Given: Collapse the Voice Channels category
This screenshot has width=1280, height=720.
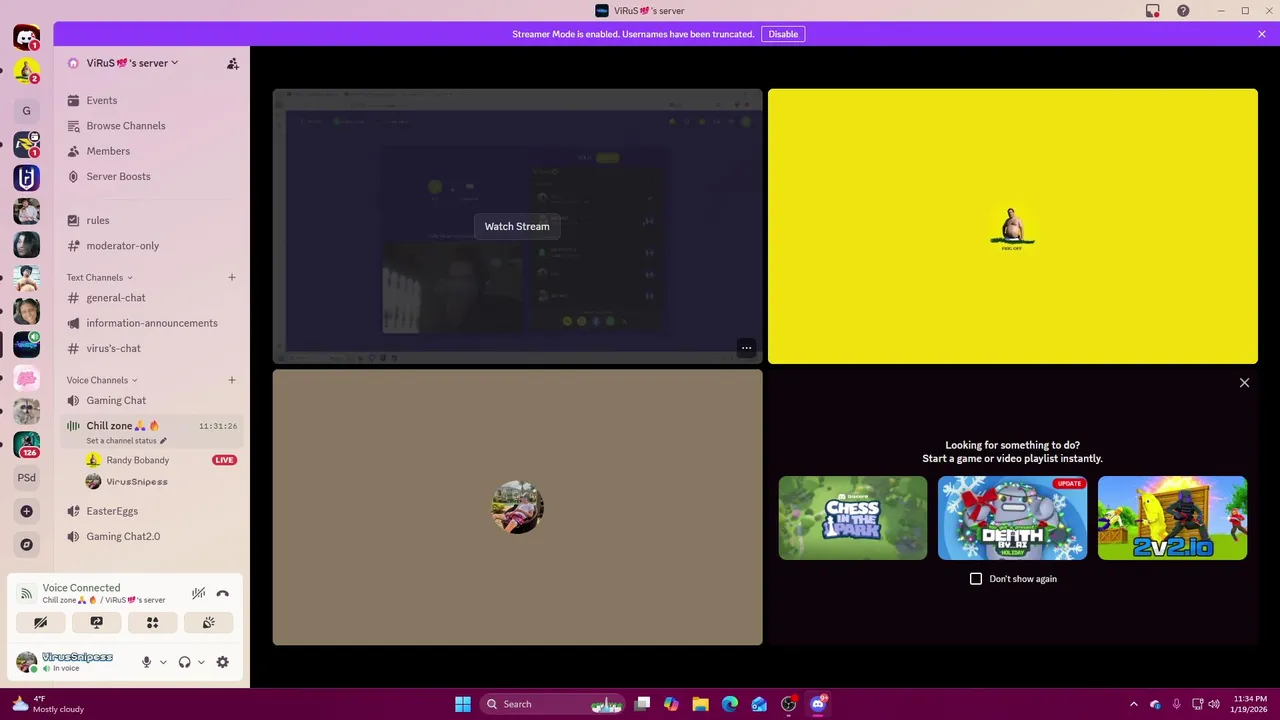Looking at the screenshot, I should tap(102, 380).
